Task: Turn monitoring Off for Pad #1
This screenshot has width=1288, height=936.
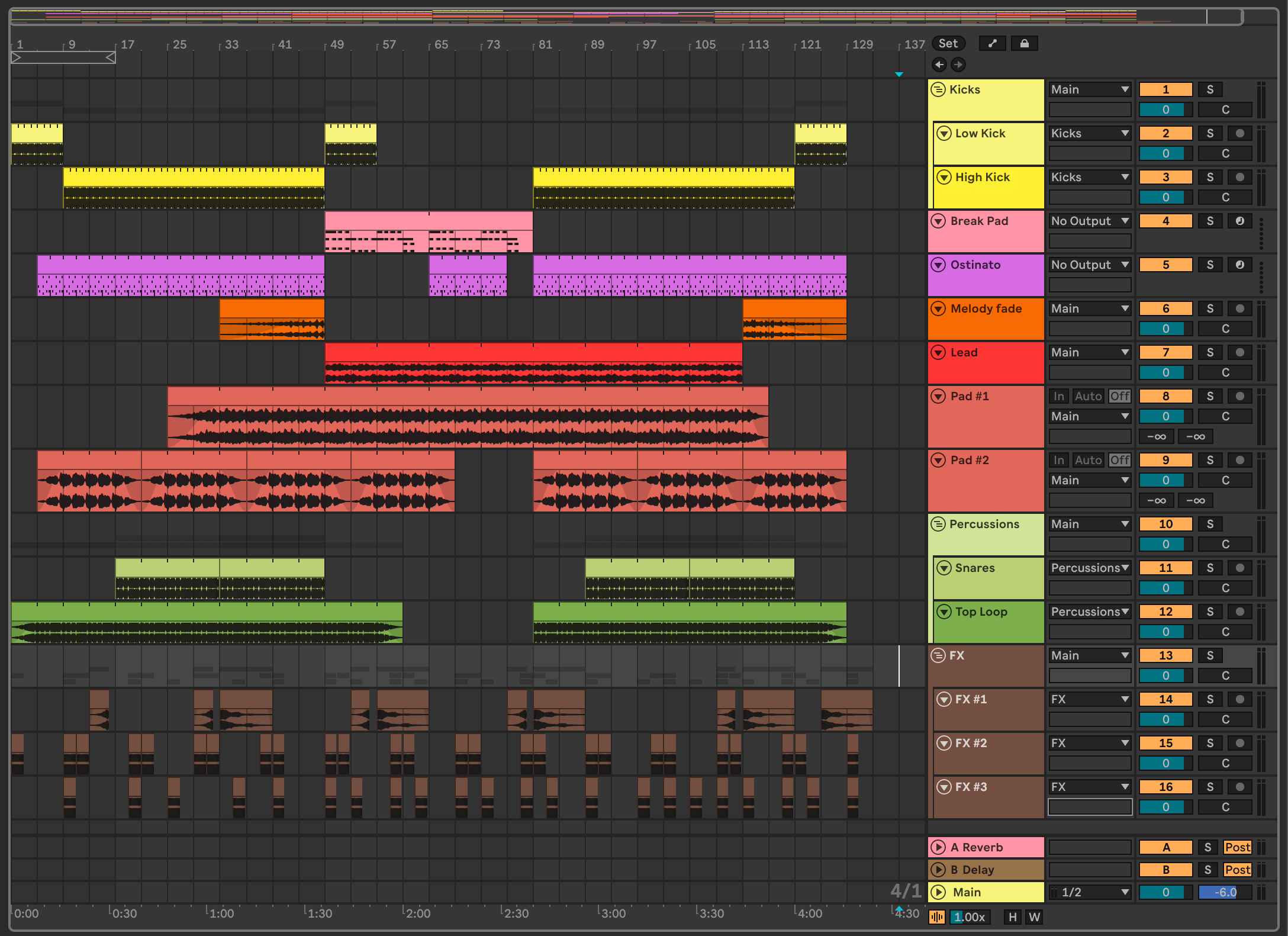Action: coord(1120,396)
